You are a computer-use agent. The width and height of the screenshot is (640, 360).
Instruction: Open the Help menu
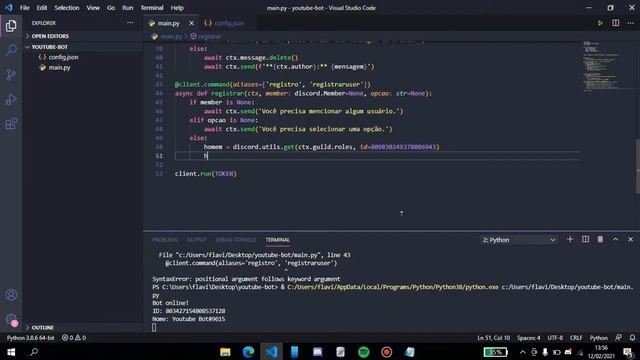177,8
